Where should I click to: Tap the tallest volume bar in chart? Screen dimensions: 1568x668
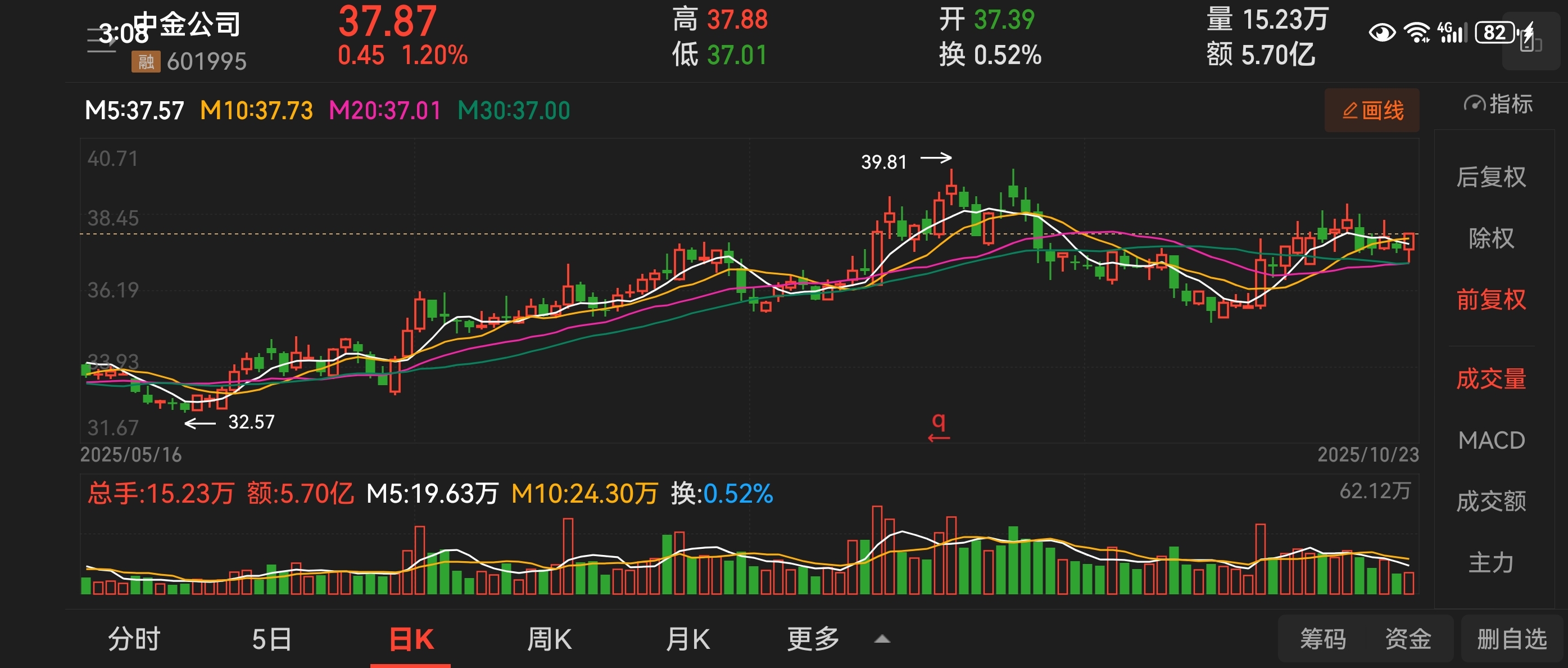click(x=877, y=549)
